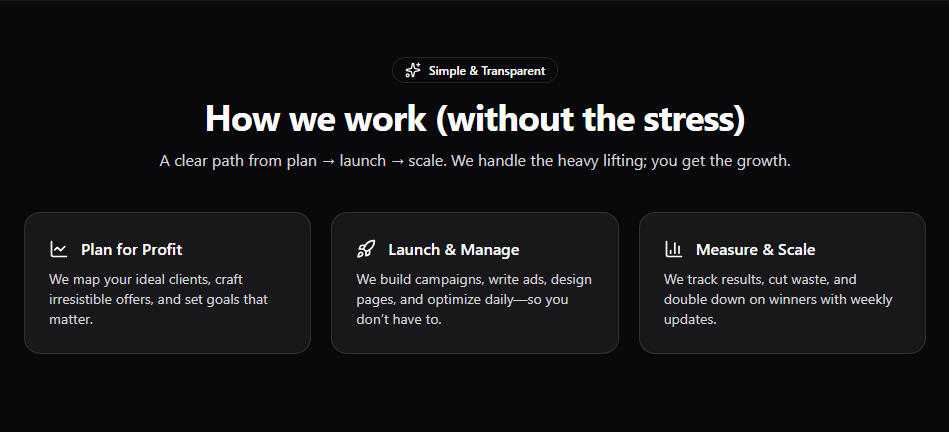949x432 pixels.
Task: Click the sparkles icon in the badge
Action: click(x=412, y=71)
